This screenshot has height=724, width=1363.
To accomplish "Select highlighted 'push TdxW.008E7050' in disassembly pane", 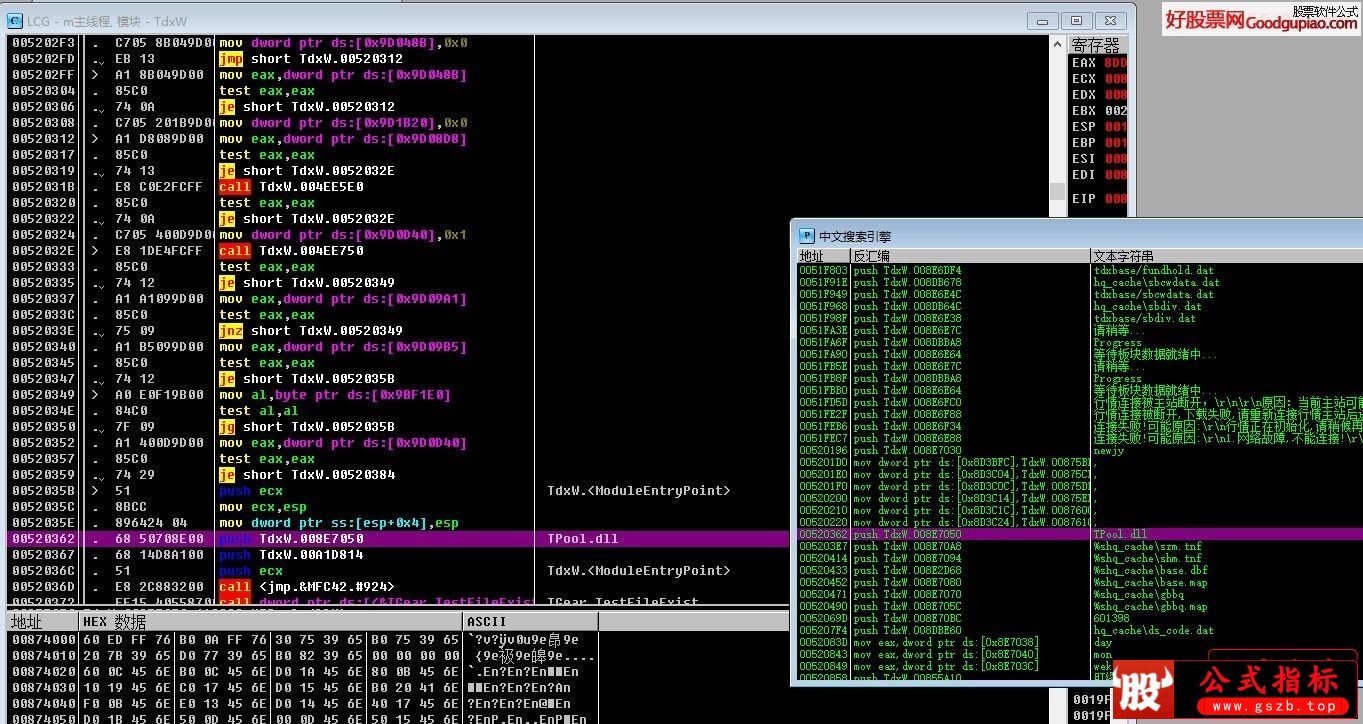I will [291, 538].
